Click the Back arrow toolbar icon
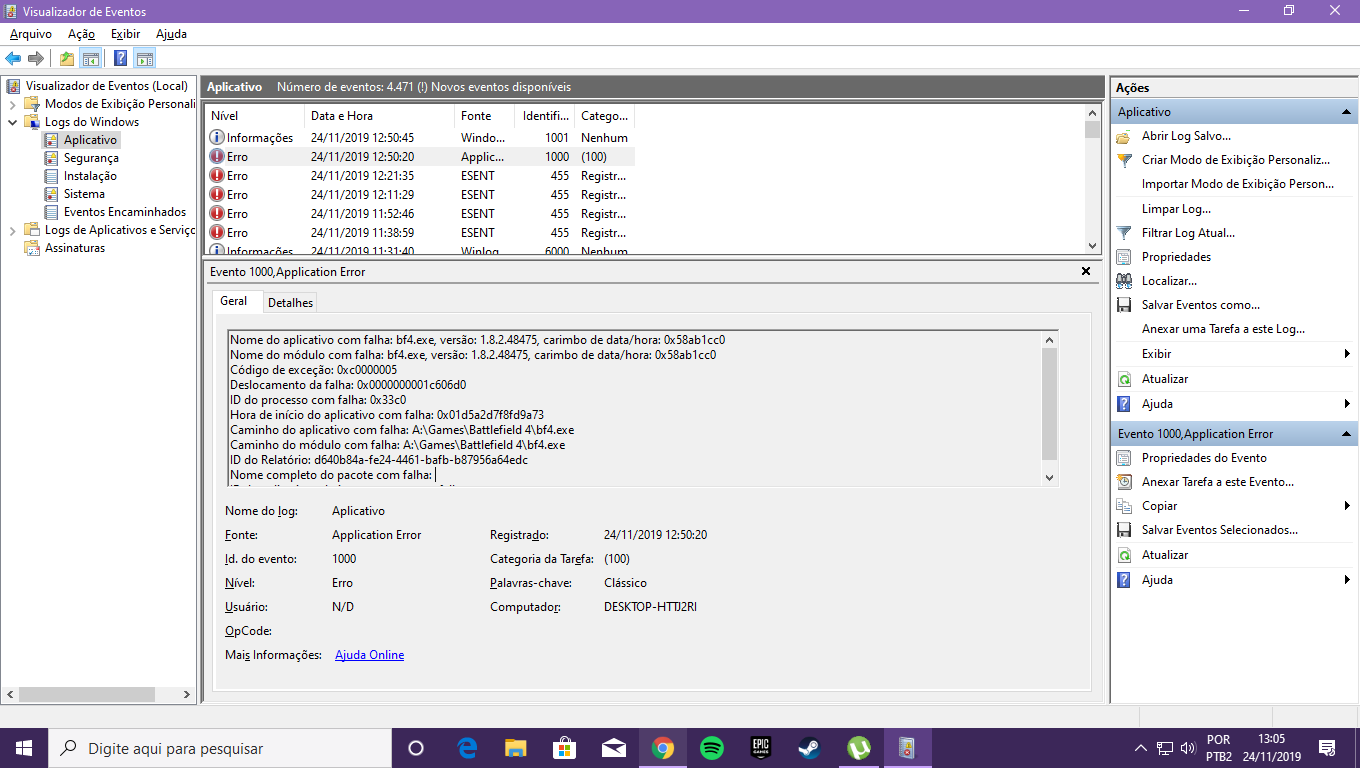 point(14,58)
